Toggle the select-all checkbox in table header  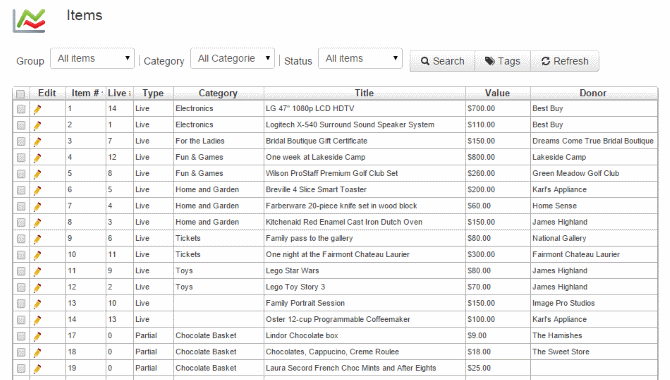[x=21, y=94]
